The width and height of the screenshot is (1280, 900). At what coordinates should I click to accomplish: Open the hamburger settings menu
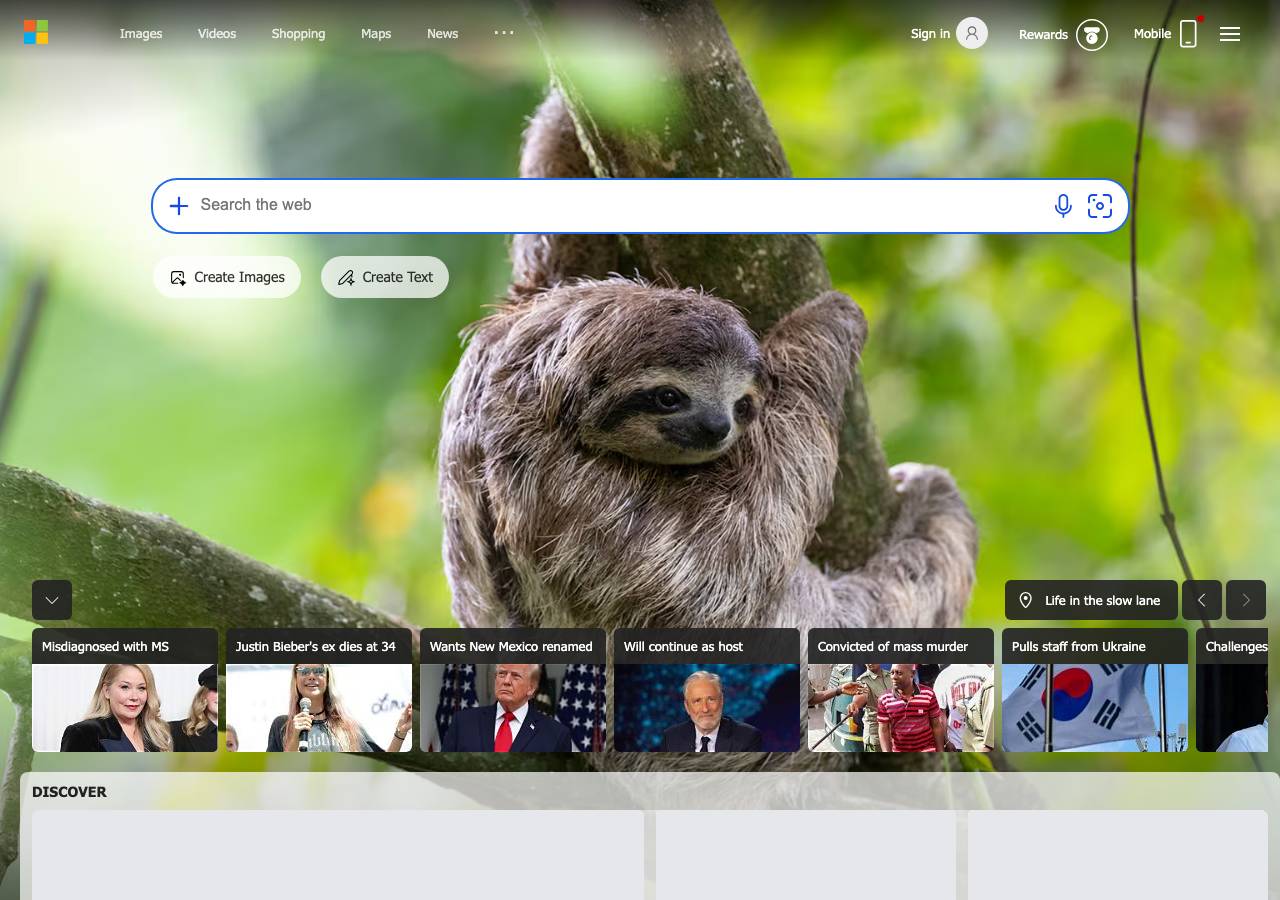[1230, 34]
